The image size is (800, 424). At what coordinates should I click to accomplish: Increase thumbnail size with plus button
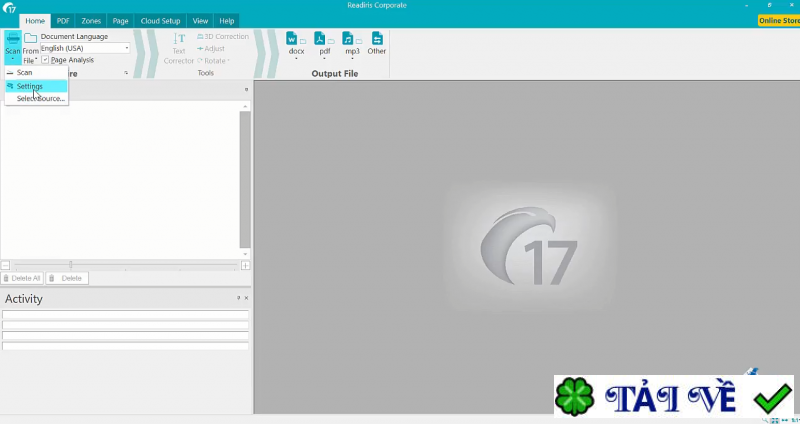pos(245,265)
